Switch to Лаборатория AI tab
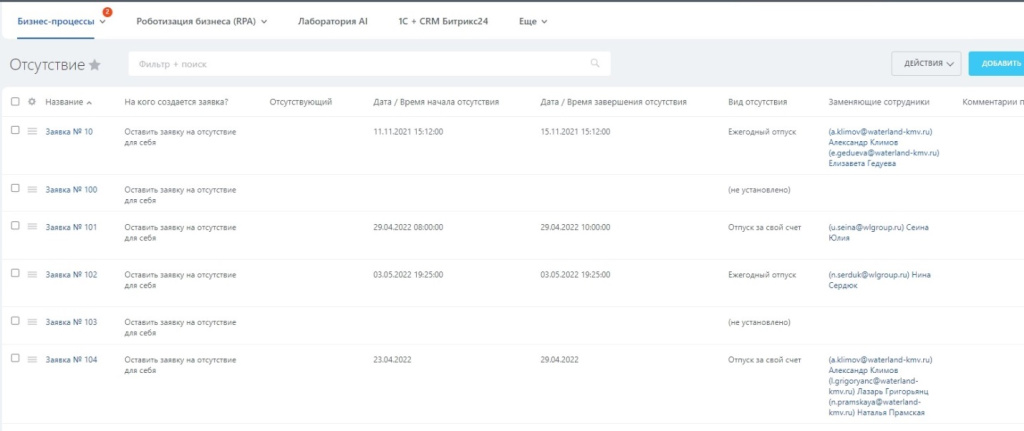Screen dimensions: 1024x431 coord(333,22)
